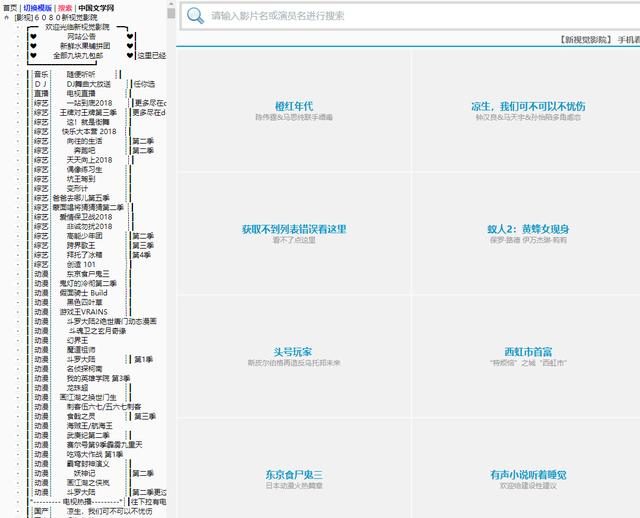Select the 王牌对王牌第三季 row
The width and height of the screenshot is (640, 518).
(x=88, y=112)
